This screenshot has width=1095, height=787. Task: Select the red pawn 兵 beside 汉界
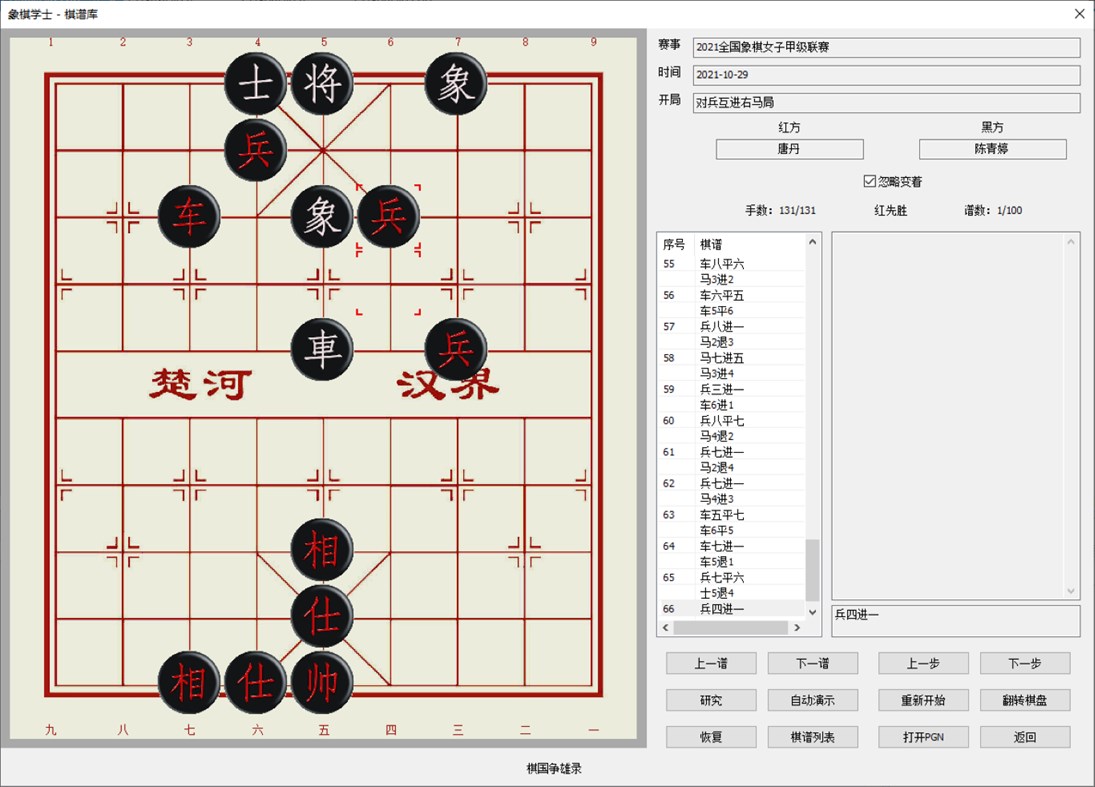(x=456, y=350)
